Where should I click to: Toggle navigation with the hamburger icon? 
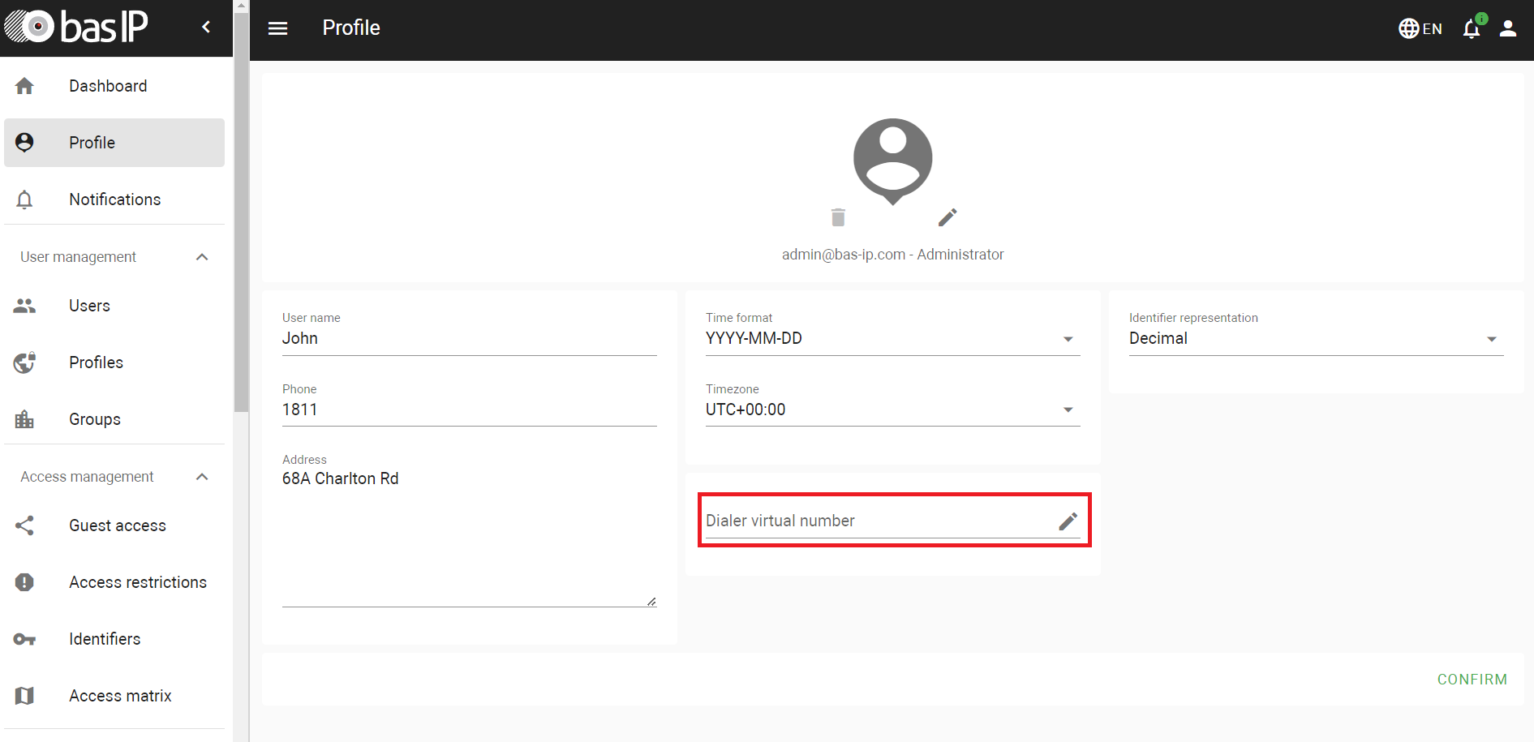pos(277,28)
